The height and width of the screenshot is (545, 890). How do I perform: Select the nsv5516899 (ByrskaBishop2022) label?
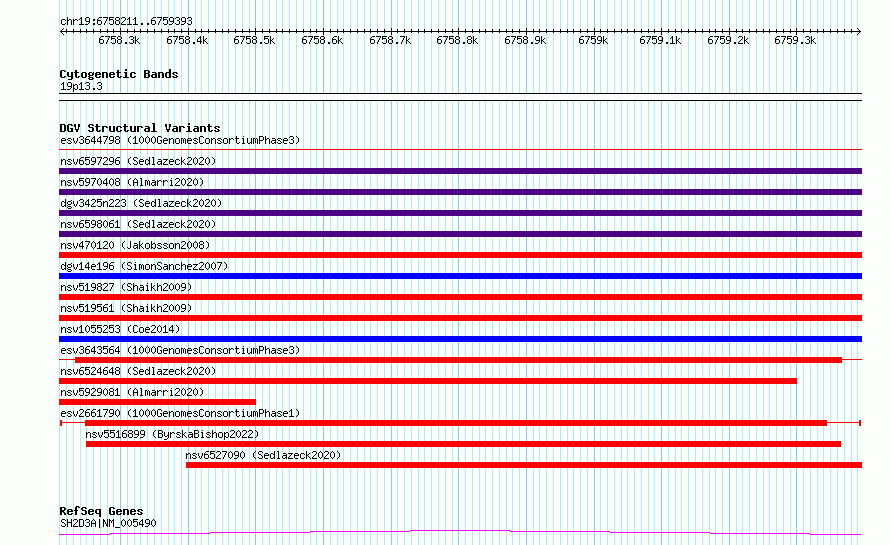172,434
